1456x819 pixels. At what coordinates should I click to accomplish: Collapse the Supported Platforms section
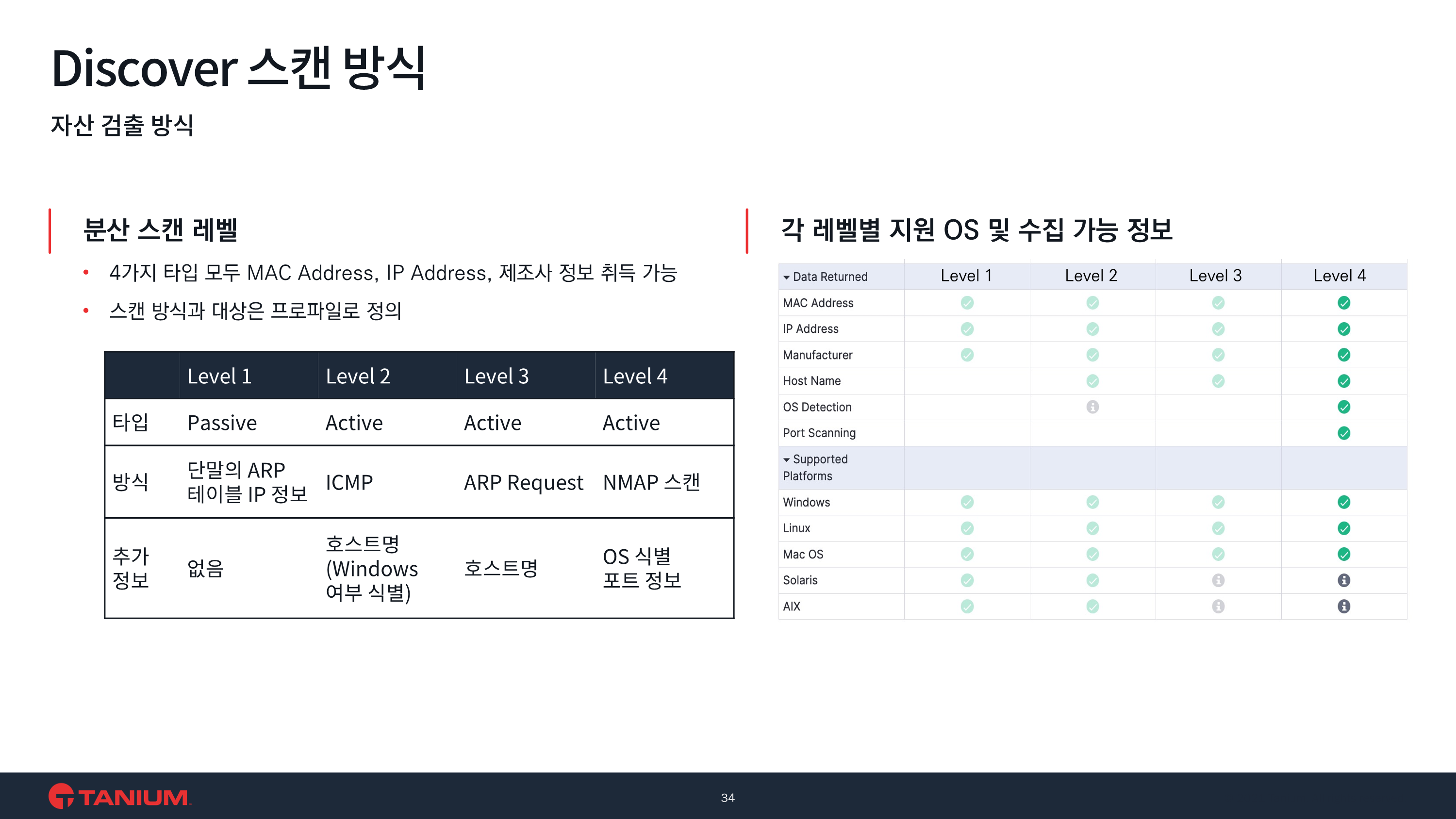[x=786, y=459]
